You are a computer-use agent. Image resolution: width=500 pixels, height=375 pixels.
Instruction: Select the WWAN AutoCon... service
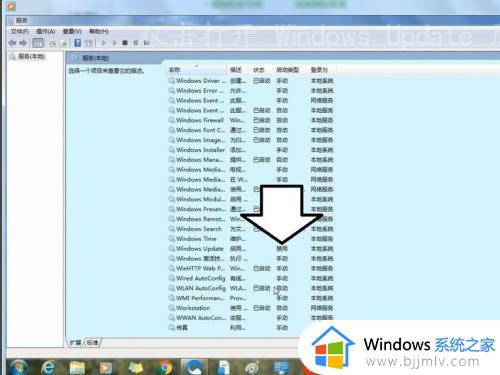(x=251, y=318)
